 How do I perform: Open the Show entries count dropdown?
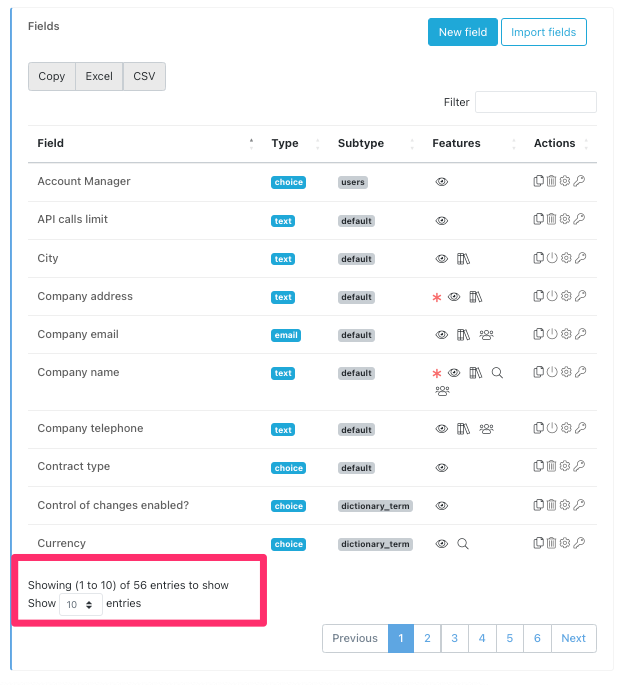coord(80,605)
